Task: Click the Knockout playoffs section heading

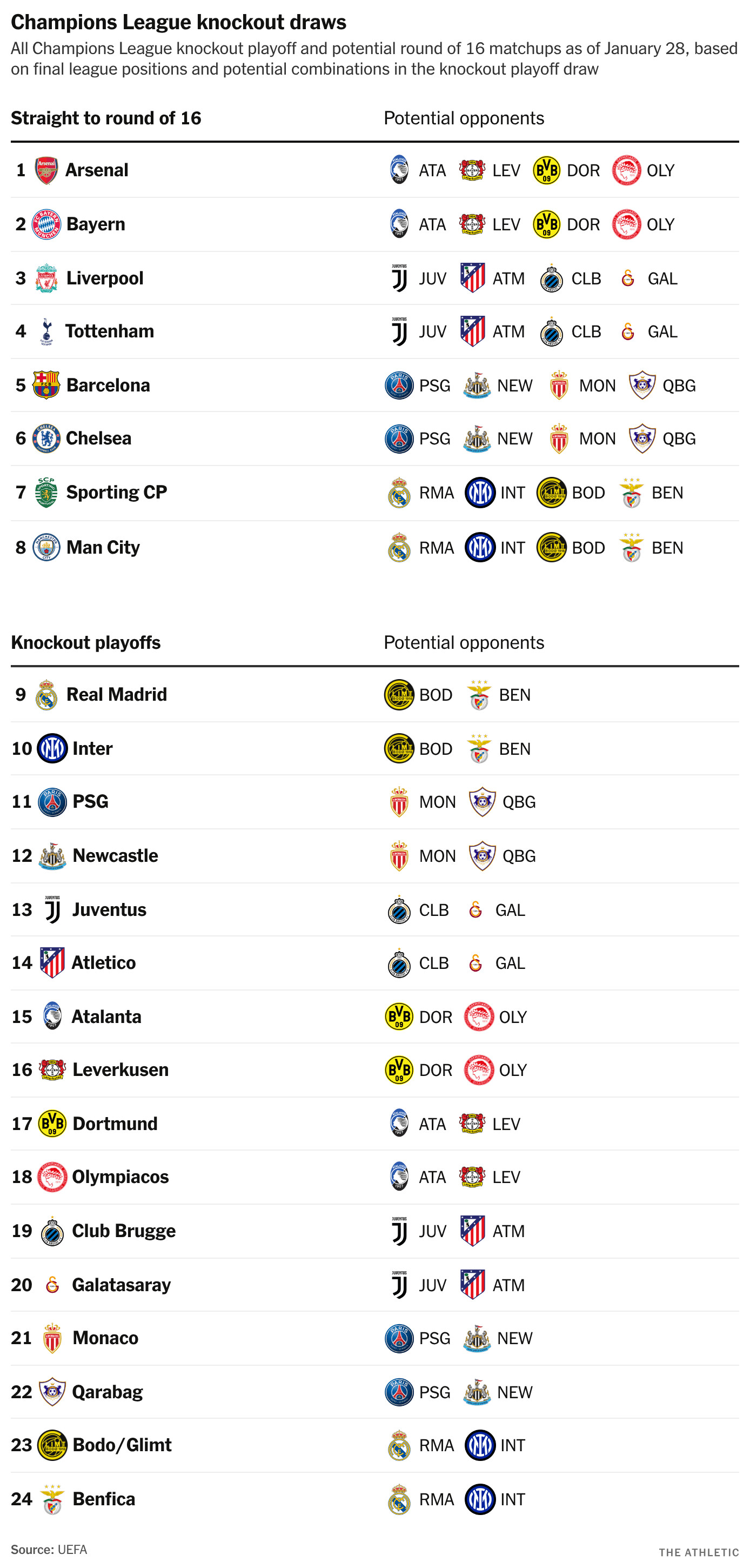Action: pos(86,643)
